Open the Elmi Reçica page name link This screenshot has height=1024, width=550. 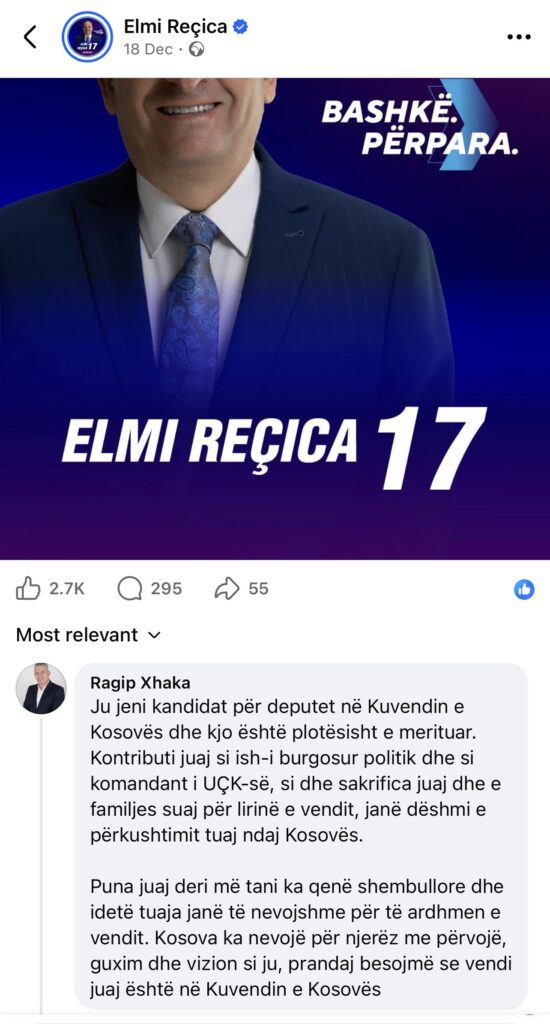[x=176, y=27]
